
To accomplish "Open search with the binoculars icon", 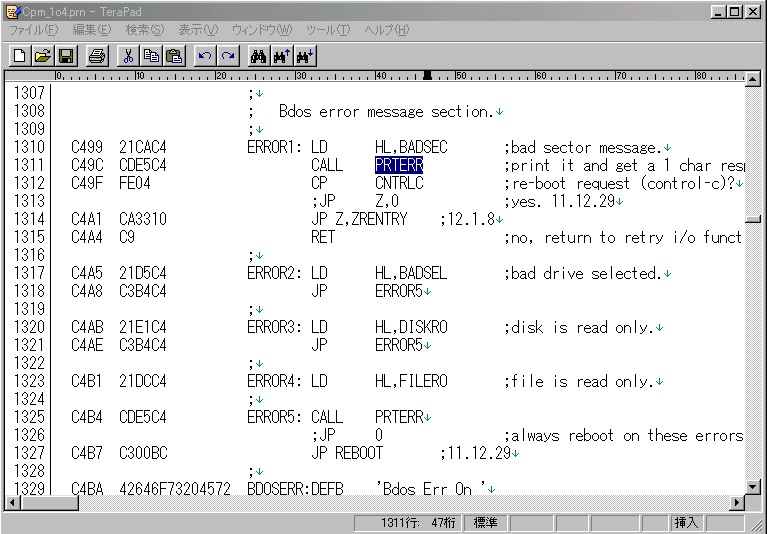I will [259, 56].
